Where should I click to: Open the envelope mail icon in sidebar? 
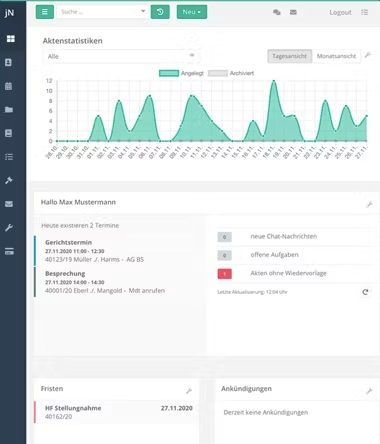[9, 204]
